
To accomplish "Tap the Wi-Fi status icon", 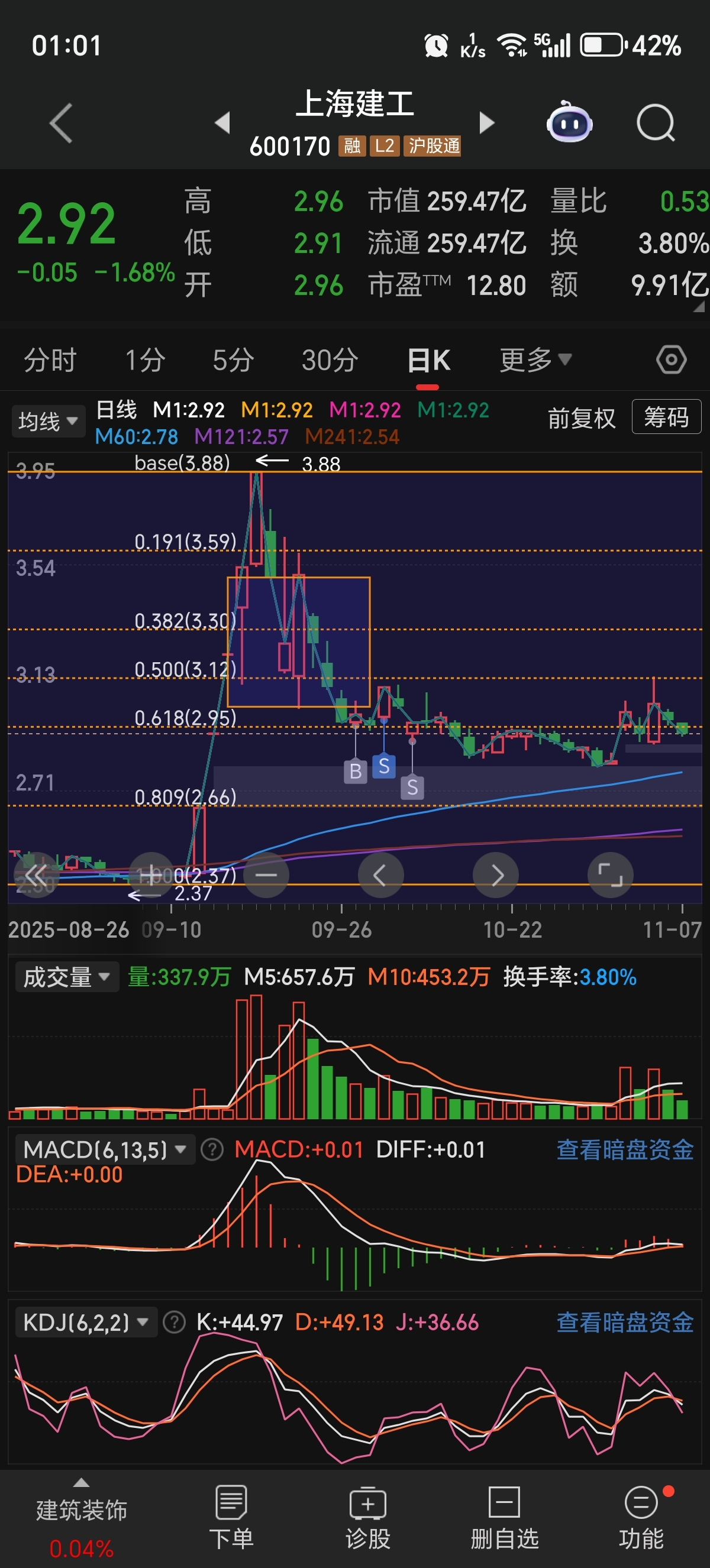I will pyautogui.click(x=512, y=46).
